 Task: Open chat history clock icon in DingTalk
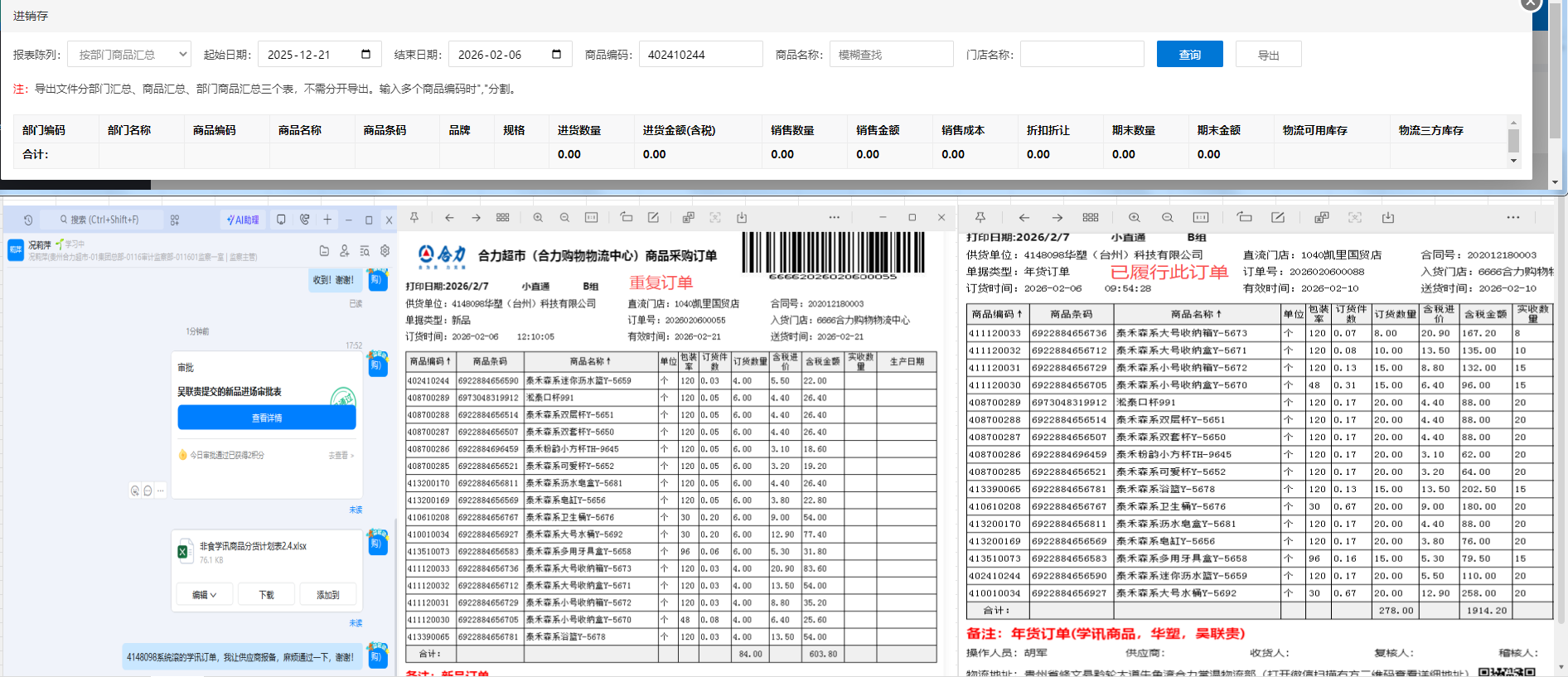28,220
